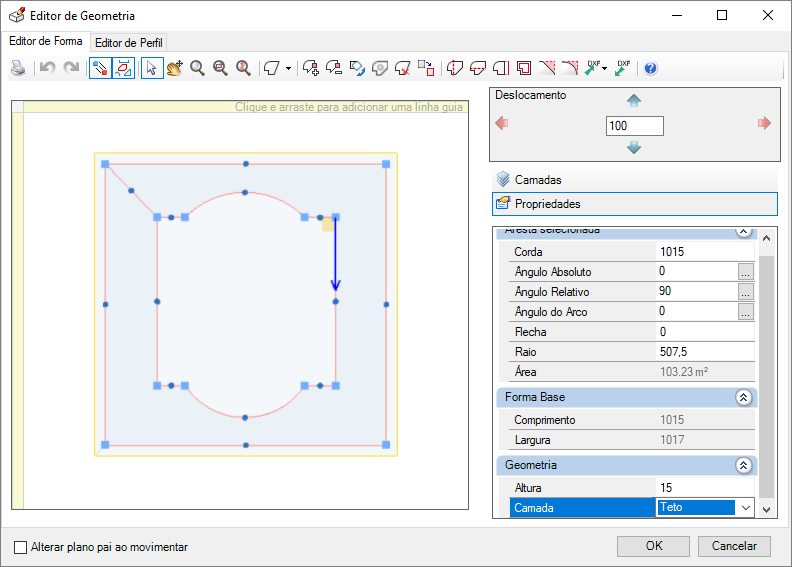Switch to Editor de Perfil tab
Viewport: 792px width, 567px height.
click(129, 43)
